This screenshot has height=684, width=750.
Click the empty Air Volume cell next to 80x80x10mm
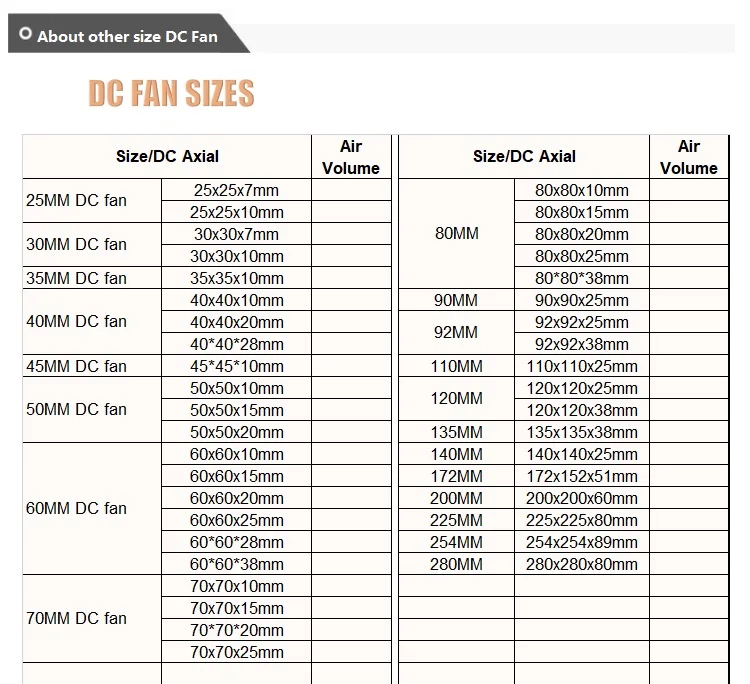click(689, 190)
